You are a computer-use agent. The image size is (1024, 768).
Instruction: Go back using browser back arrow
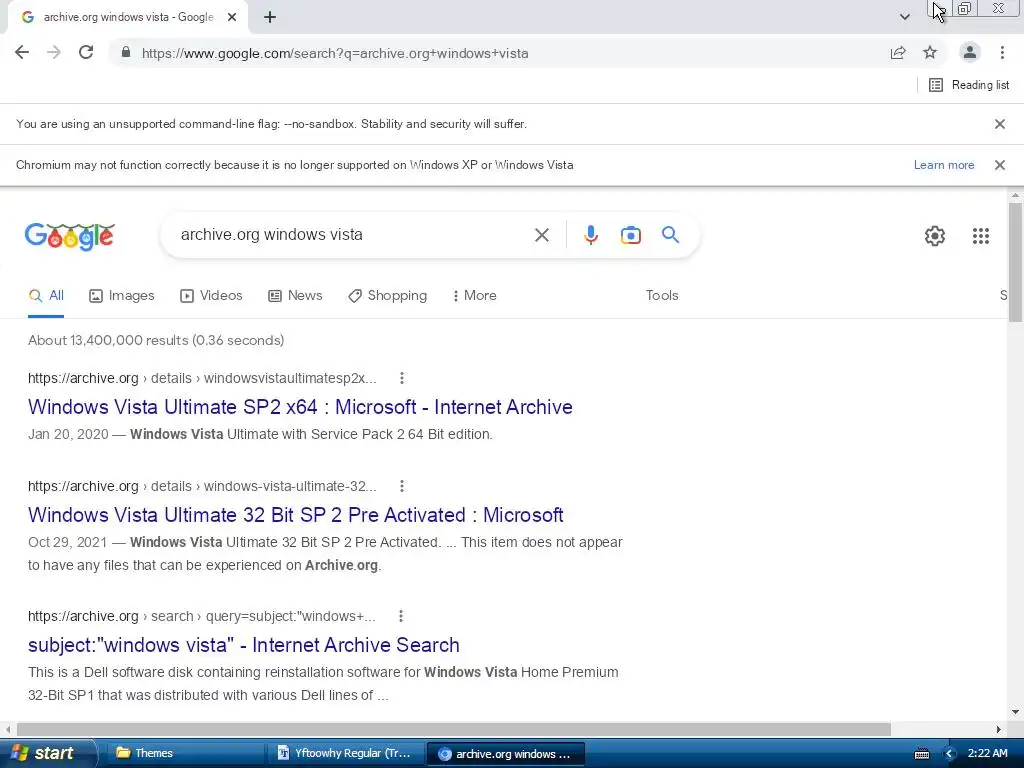(x=22, y=53)
